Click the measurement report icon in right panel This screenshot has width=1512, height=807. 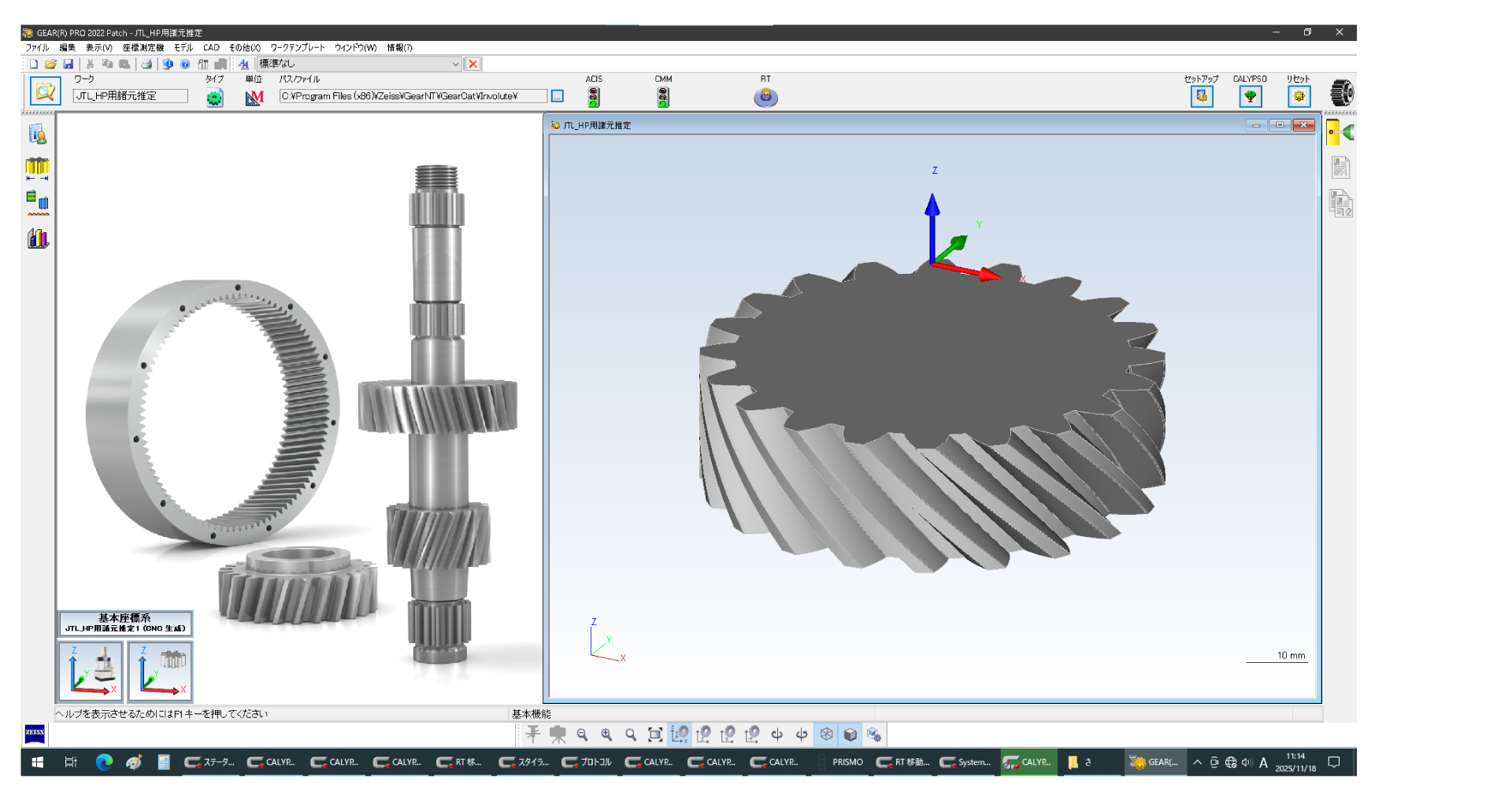point(1340,166)
